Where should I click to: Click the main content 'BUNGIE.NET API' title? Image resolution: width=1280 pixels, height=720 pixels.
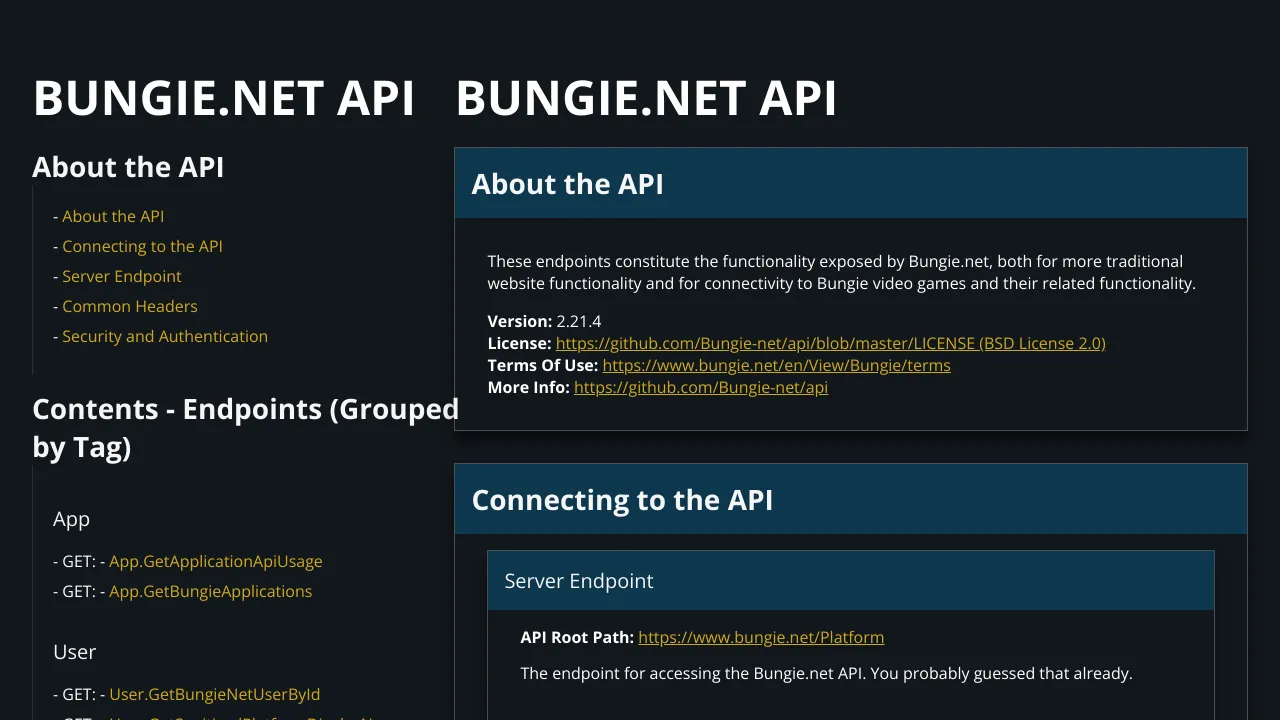pos(646,98)
